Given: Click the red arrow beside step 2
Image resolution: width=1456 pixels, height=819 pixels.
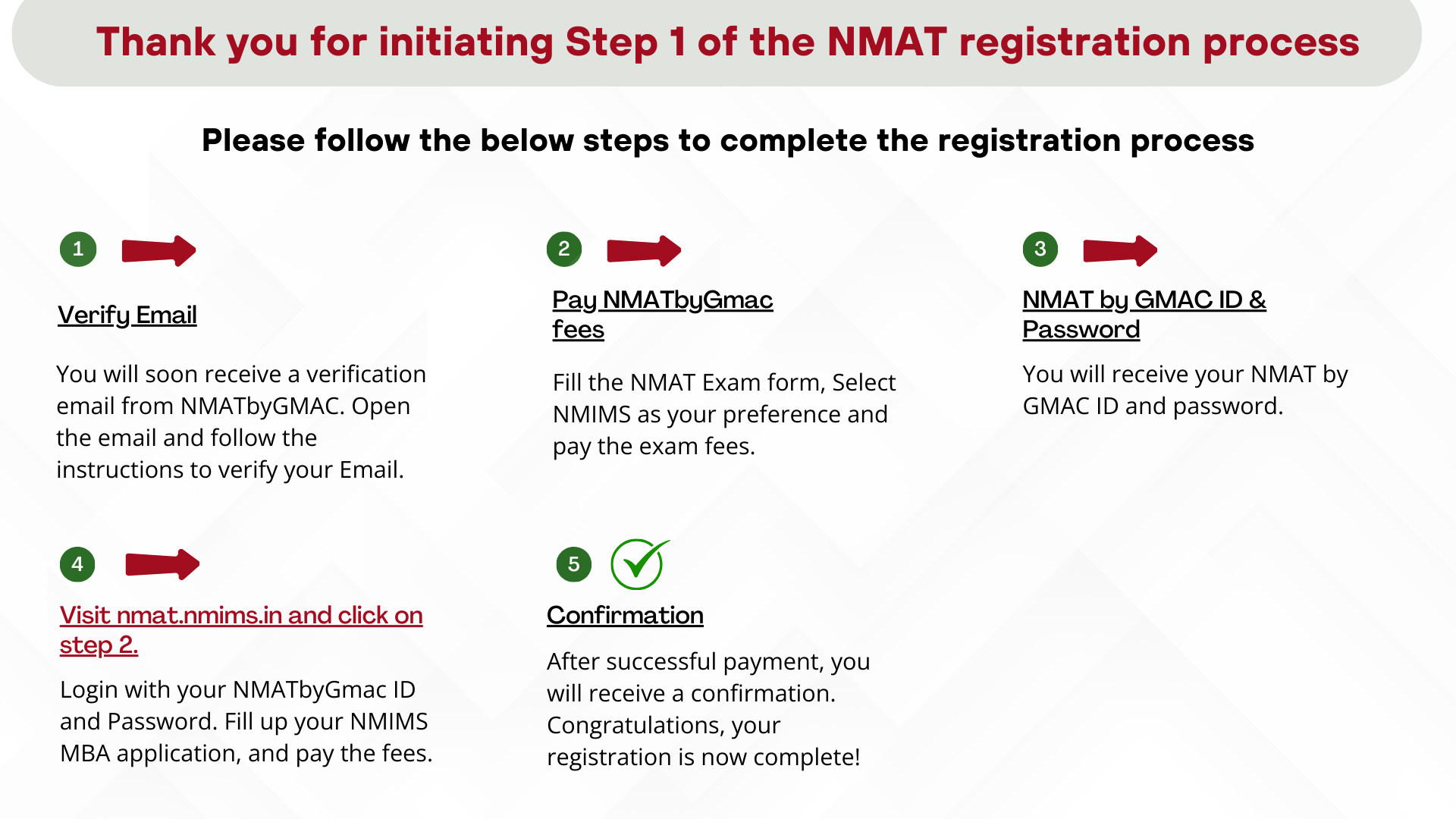Looking at the screenshot, I should click(645, 250).
